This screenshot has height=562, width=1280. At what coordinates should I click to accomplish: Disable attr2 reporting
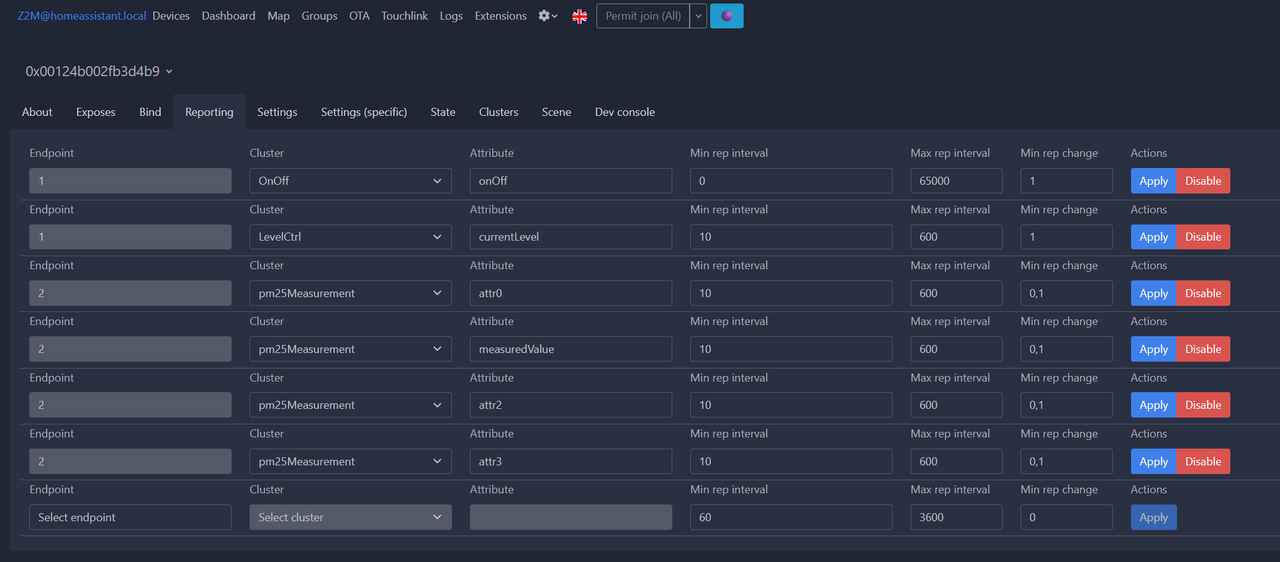1203,405
